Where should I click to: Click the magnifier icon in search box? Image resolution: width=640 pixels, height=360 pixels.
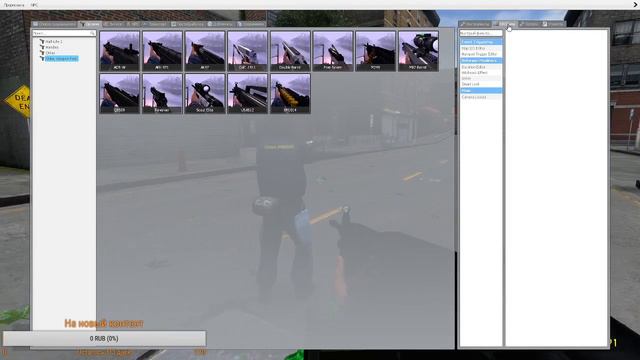pos(92,33)
